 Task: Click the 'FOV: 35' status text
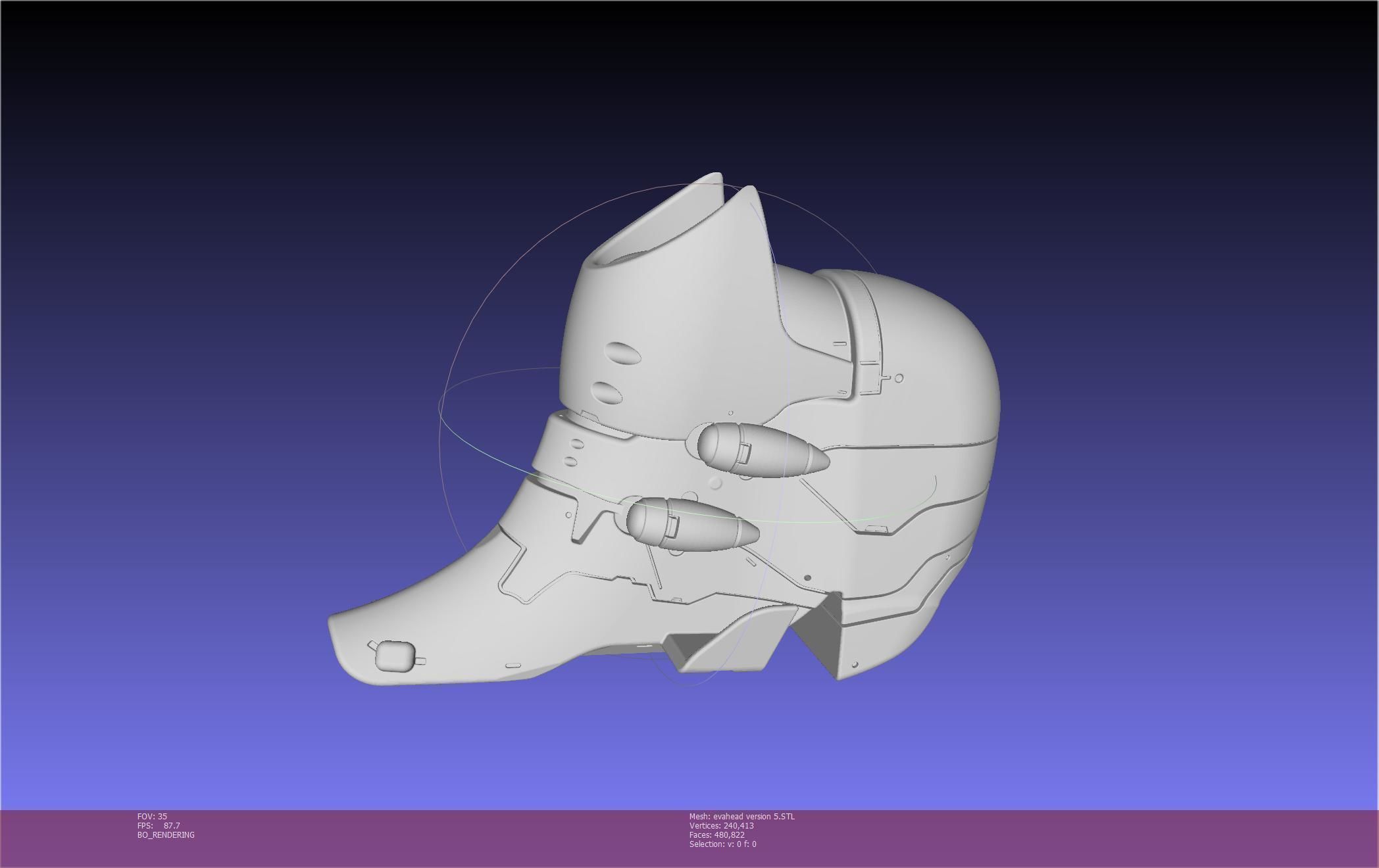[x=152, y=816]
